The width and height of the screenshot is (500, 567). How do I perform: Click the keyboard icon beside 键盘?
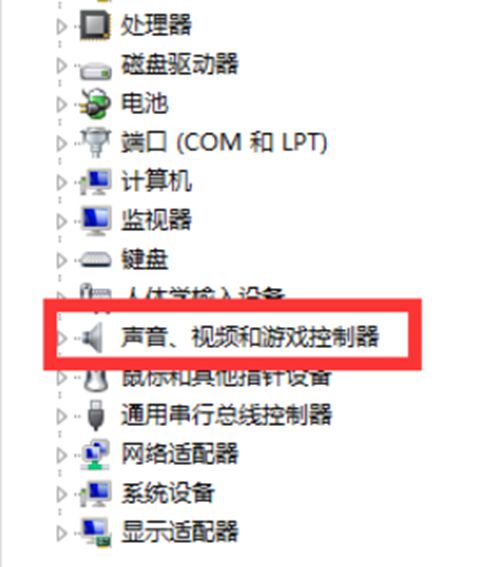click(x=95, y=260)
